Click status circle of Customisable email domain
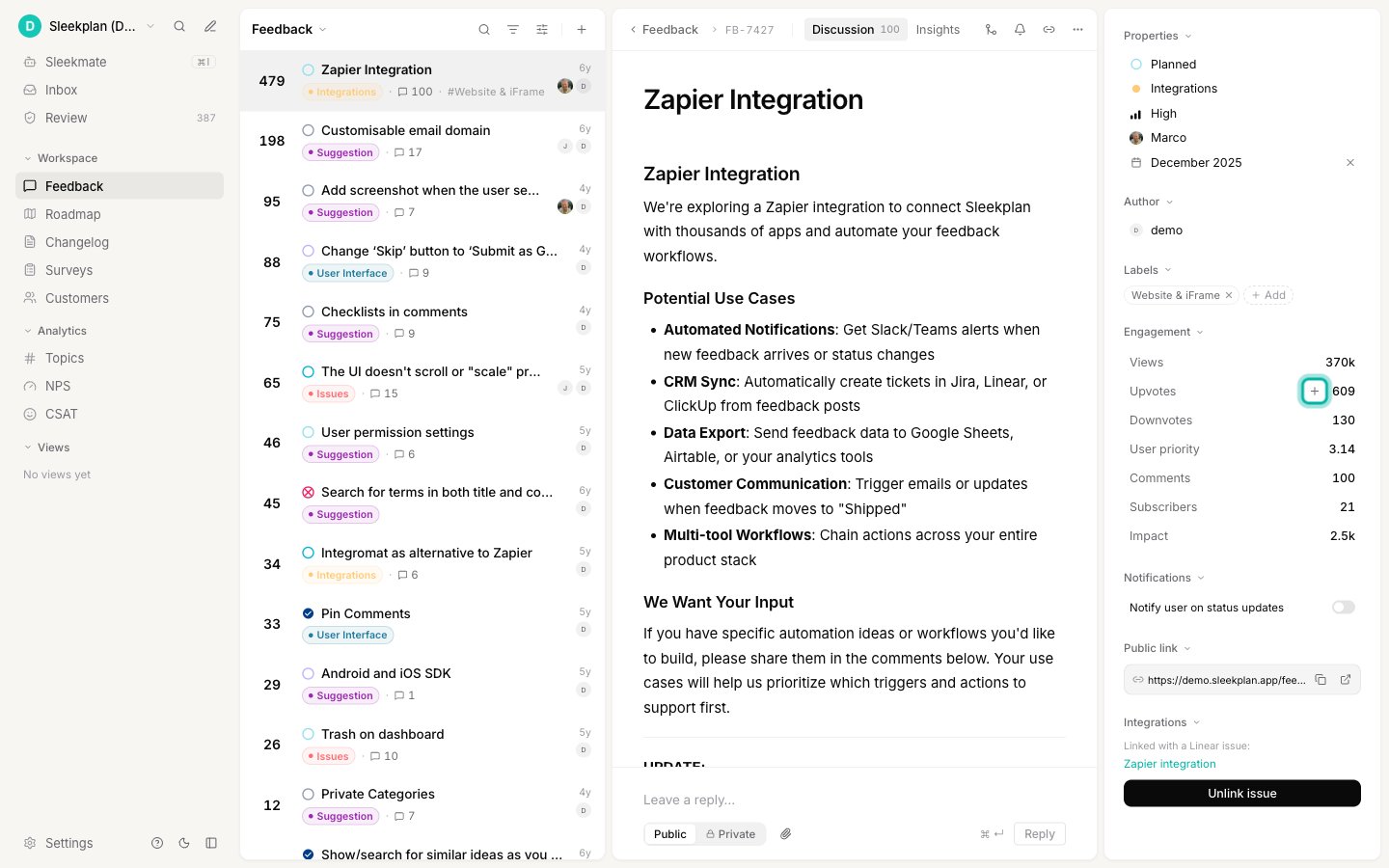This screenshot has height=868, width=1389. [309, 130]
